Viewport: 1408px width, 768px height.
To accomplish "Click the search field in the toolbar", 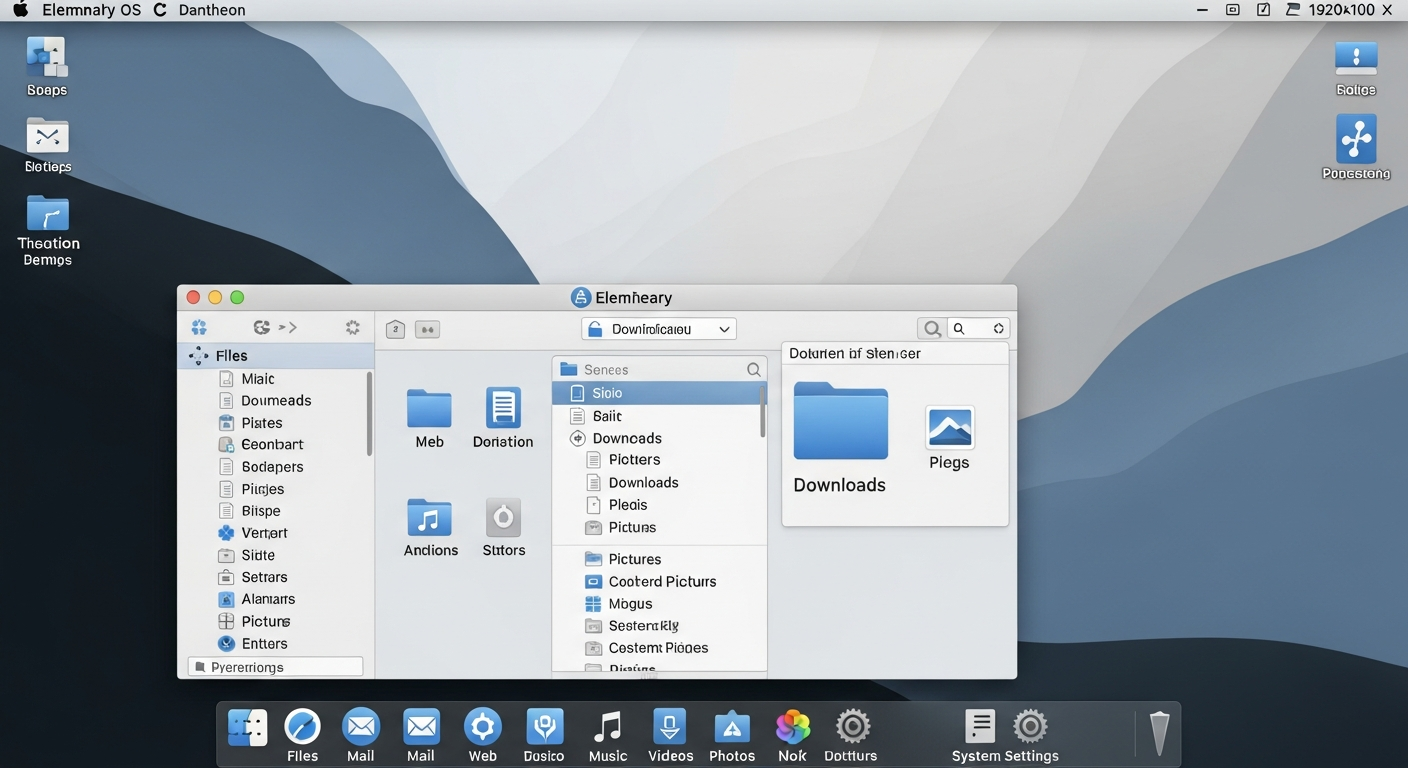I will 976,328.
